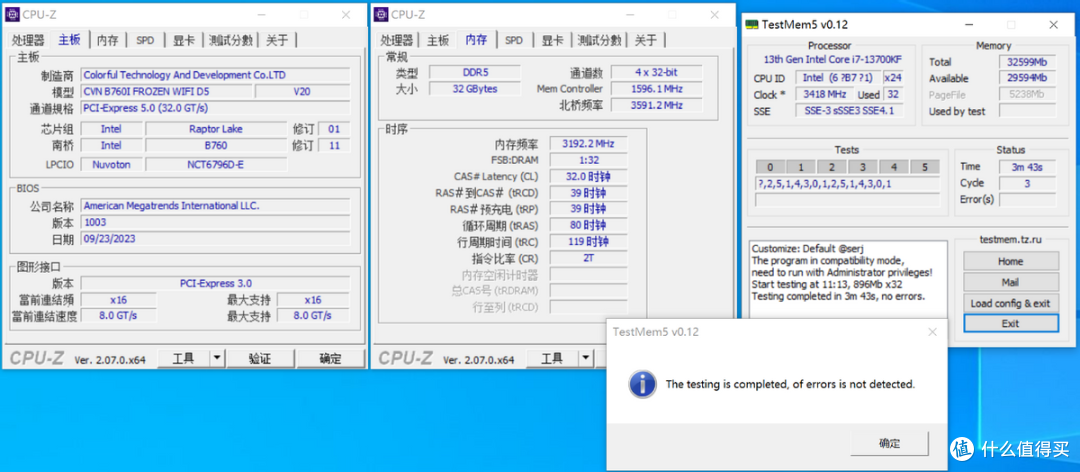
Task: Switch to SPD tab in left CPU-Z
Action: (x=145, y=40)
